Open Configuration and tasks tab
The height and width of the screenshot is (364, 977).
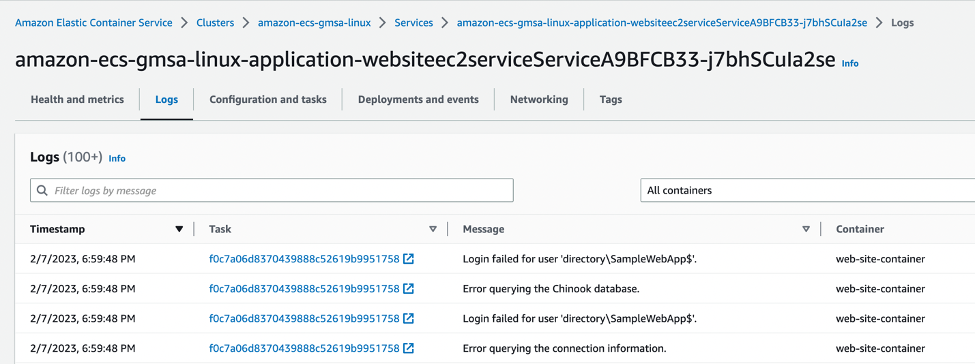[x=268, y=99]
